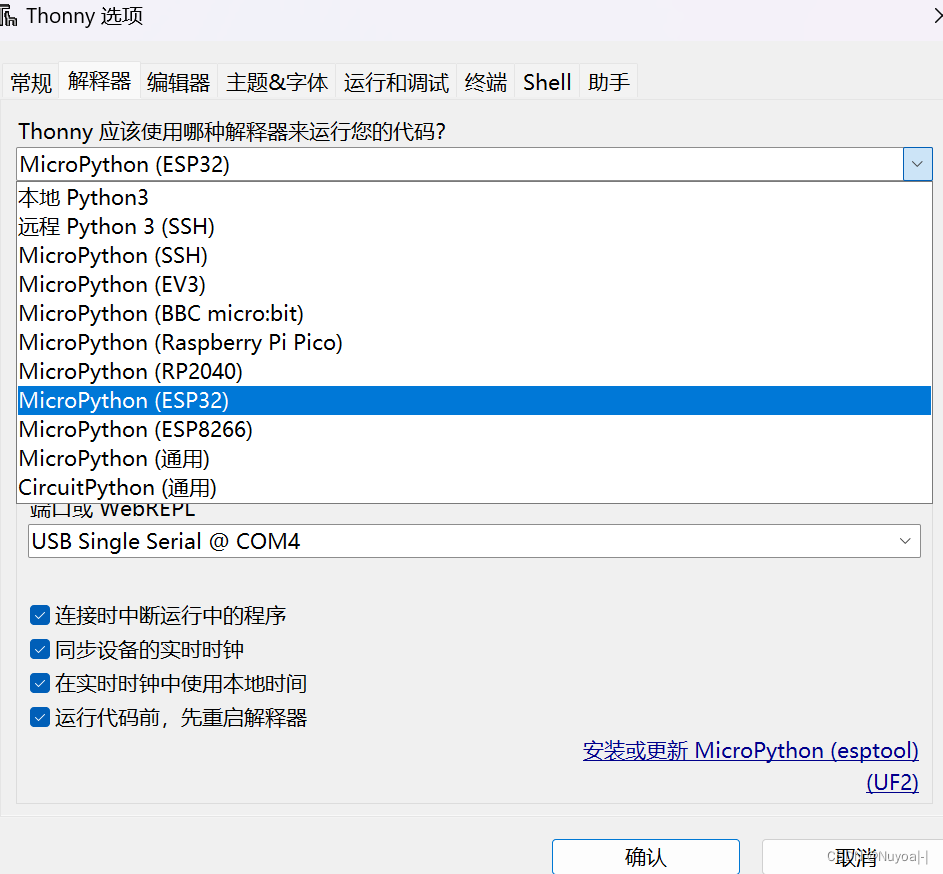Choose MicroPython (EV3) interpreter

tap(475, 285)
